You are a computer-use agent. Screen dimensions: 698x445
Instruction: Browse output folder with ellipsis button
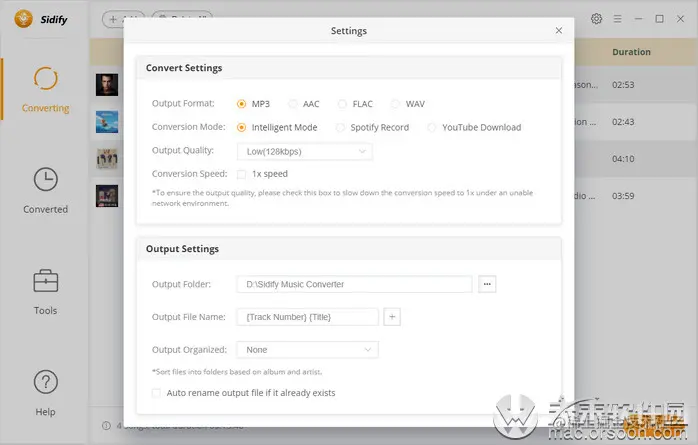pos(487,284)
